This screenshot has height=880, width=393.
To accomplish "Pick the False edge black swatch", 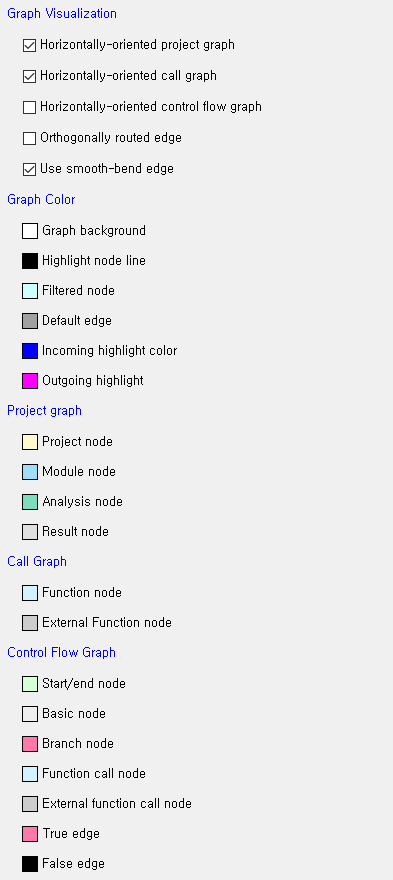I will [x=30, y=864].
